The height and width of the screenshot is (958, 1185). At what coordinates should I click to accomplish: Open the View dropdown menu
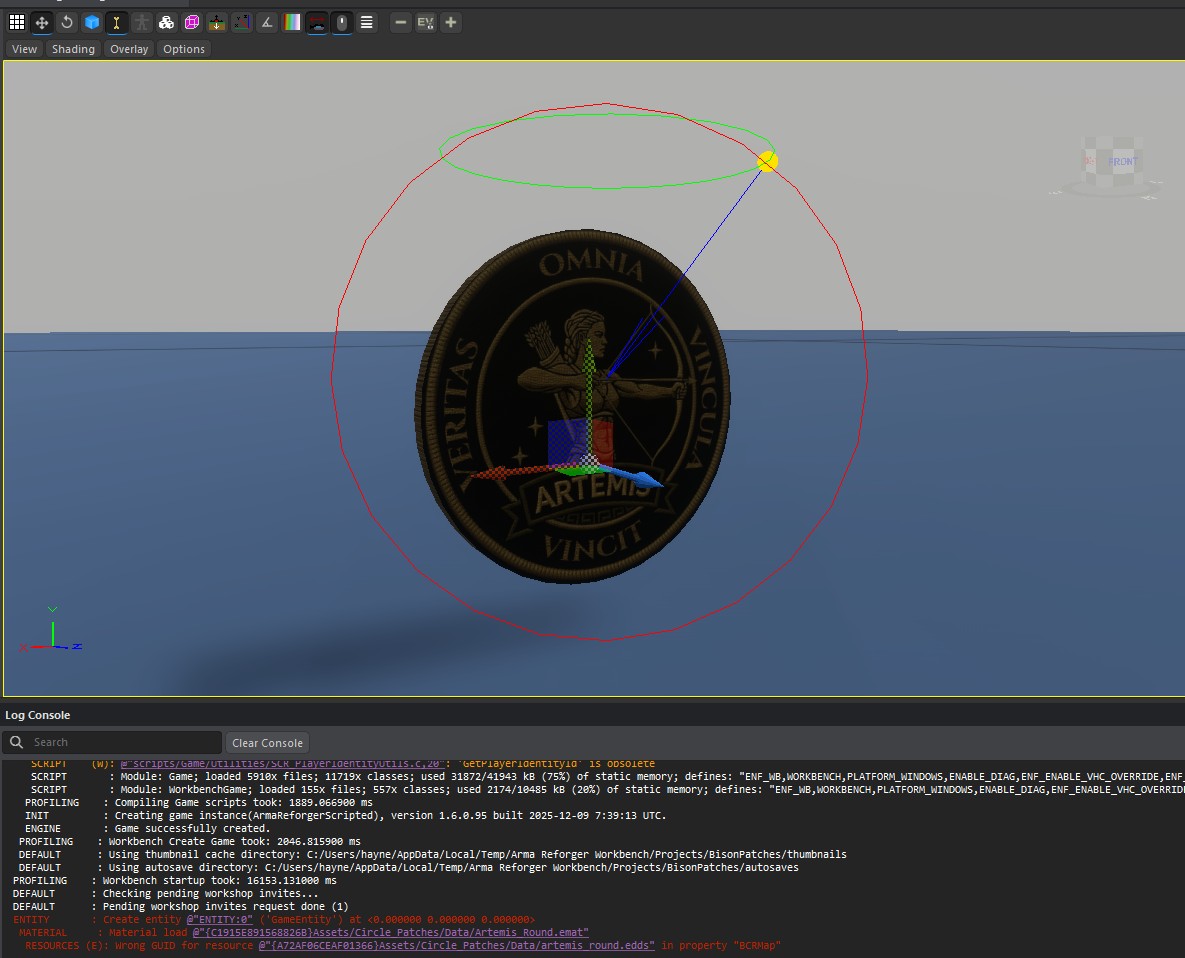(25, 49)
